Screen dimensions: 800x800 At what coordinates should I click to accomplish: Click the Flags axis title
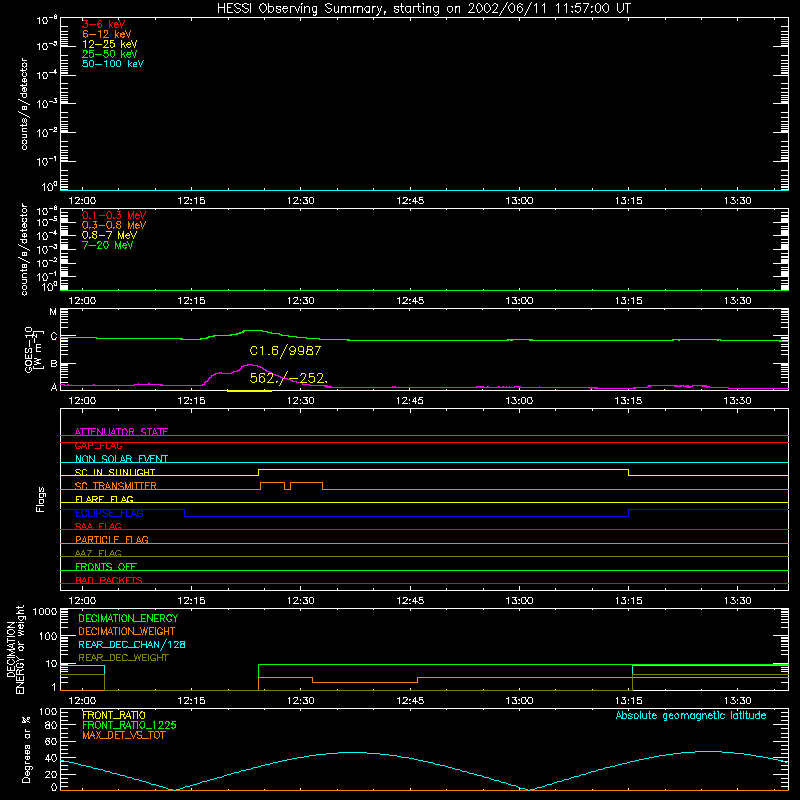click(41, 499)
